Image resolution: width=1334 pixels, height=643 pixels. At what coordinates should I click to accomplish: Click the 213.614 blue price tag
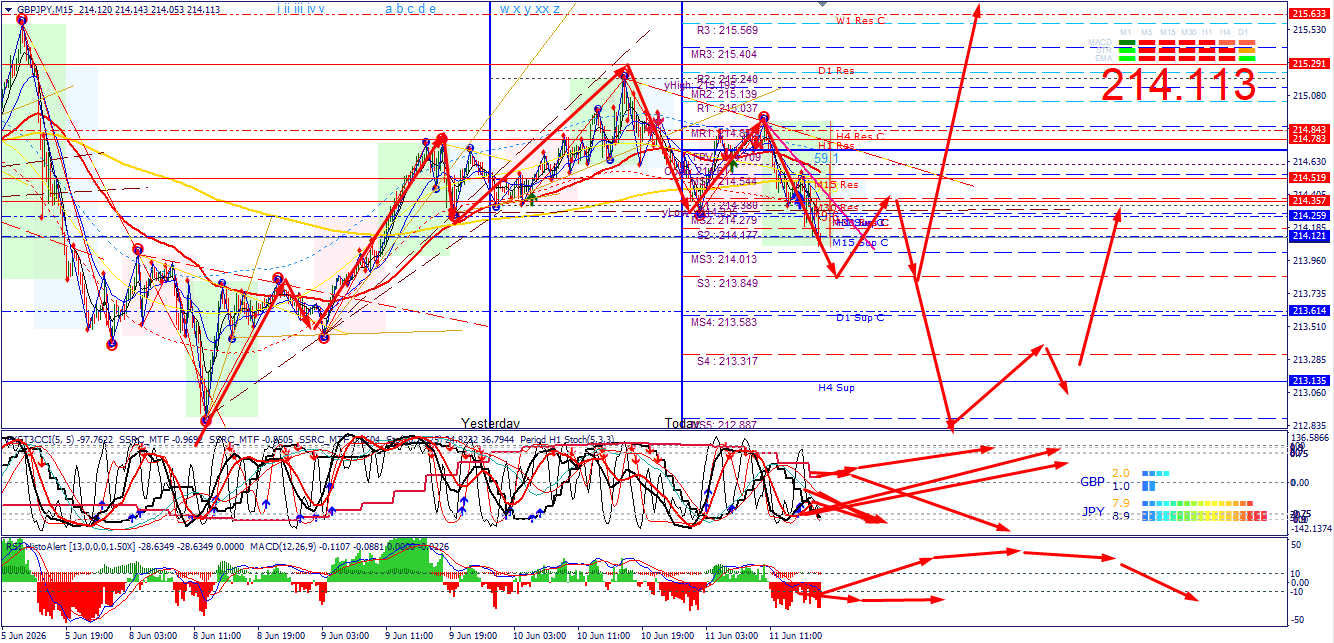click(1309, 311)
